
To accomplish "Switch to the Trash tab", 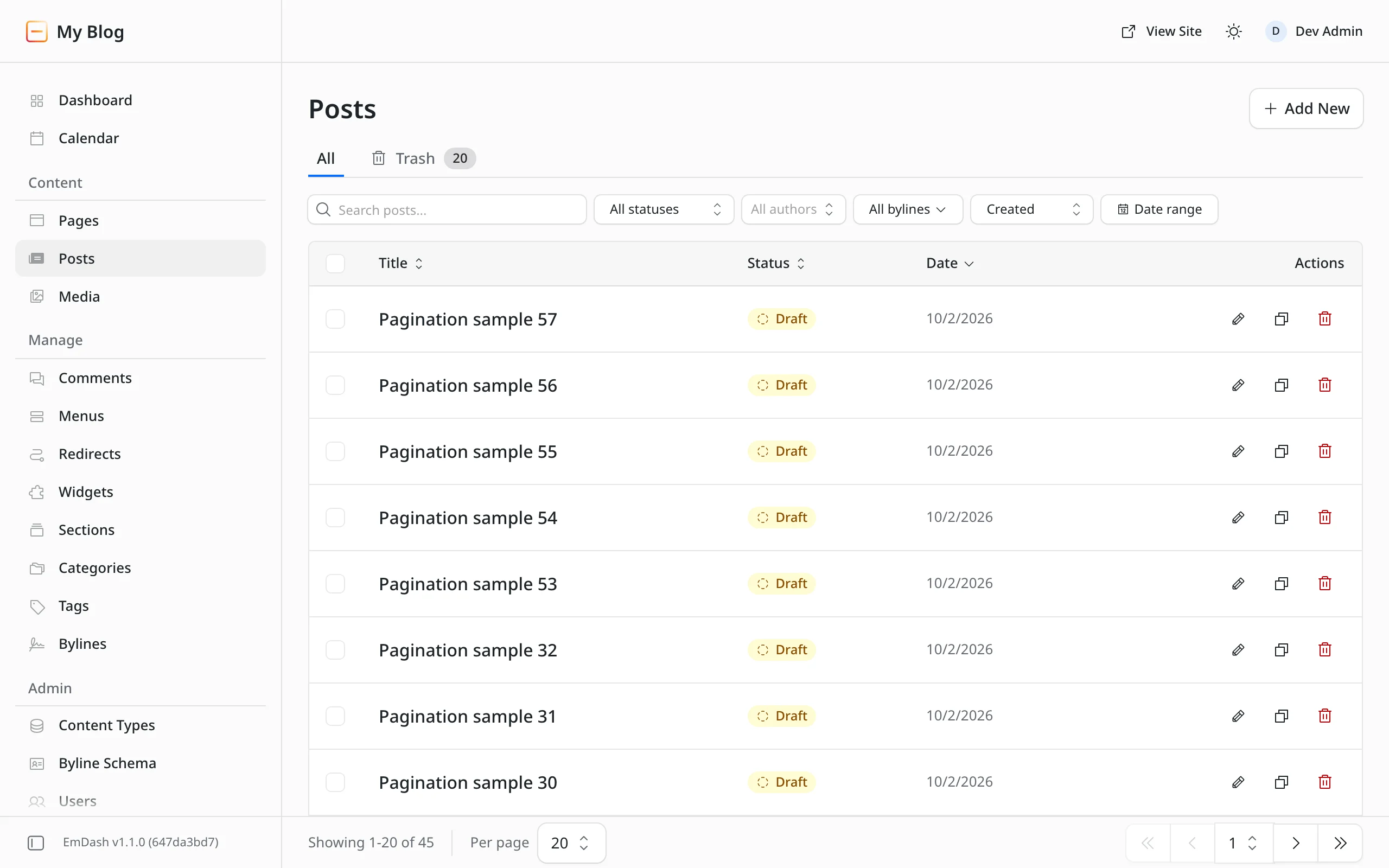I will (x=424, y=158).
